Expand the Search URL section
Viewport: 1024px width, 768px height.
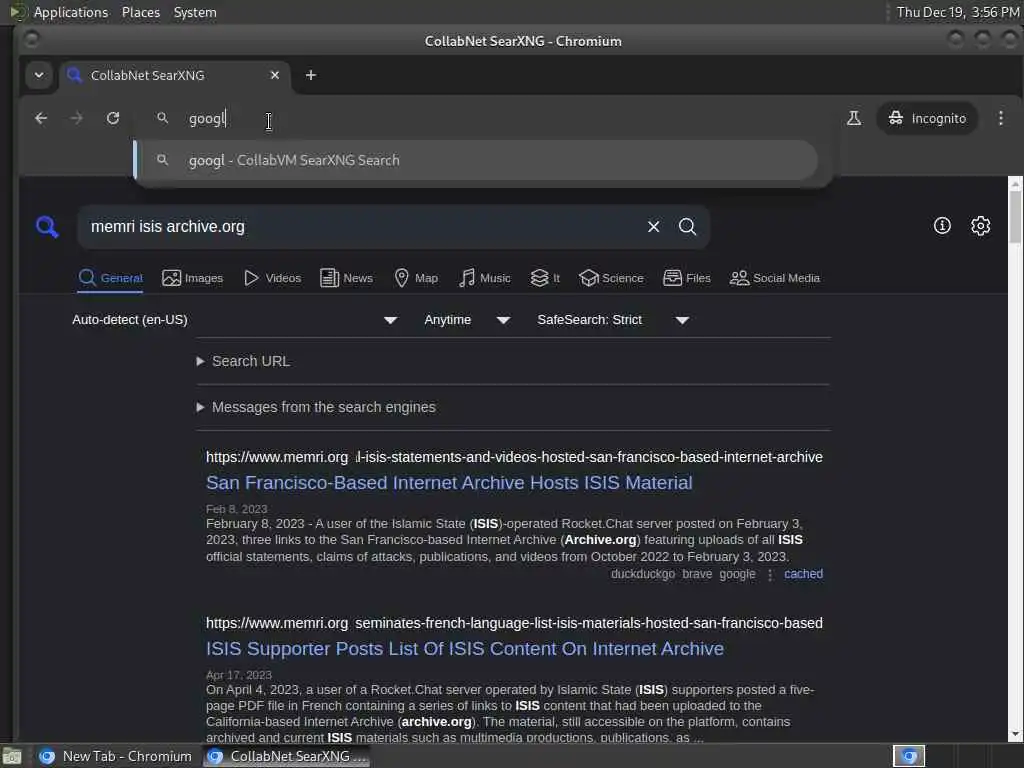pos(244,361)
